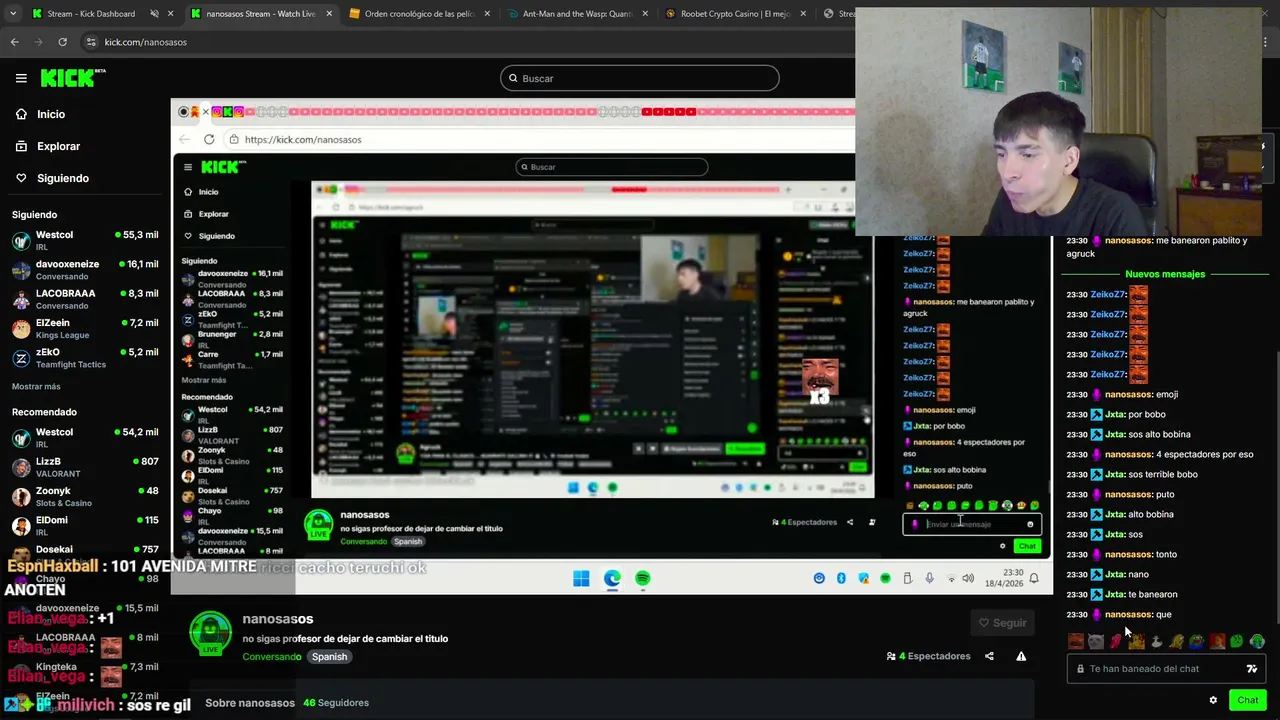Screen dimensions: 1280x720
Task: Select the grey cat emote
Action: pos(1095,641)
